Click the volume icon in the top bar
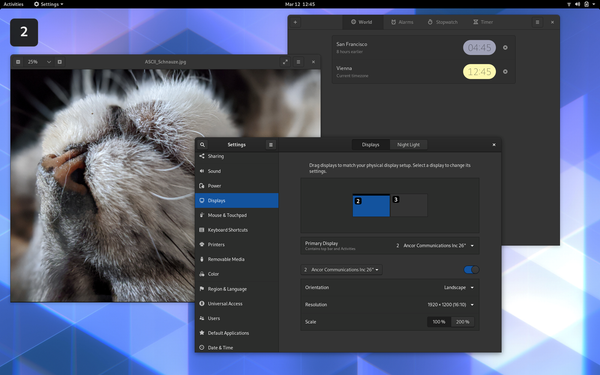The image size is (600, 375). tap(577, 4)
